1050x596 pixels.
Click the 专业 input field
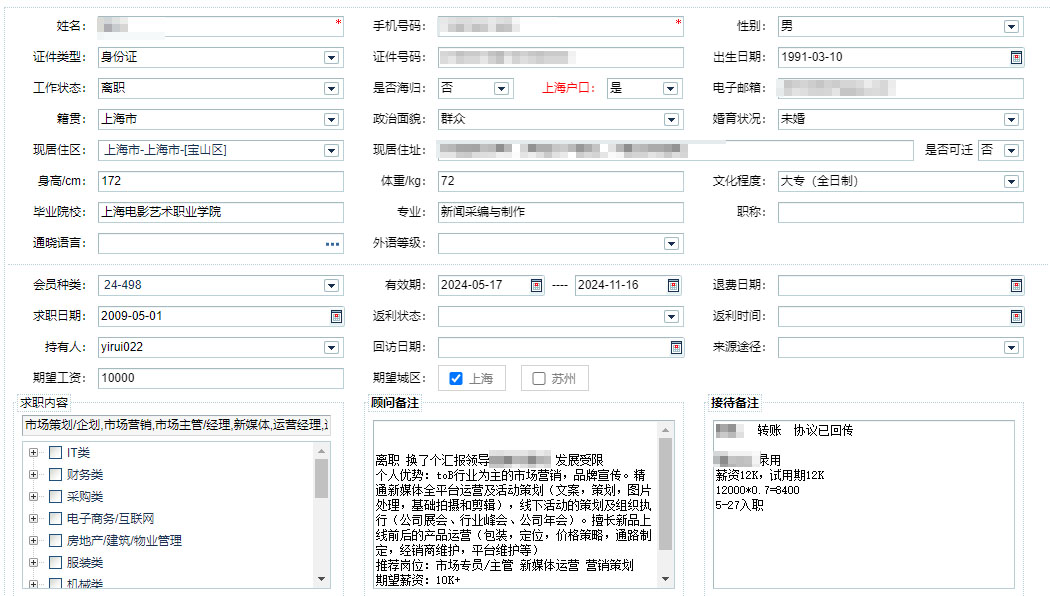560,212
